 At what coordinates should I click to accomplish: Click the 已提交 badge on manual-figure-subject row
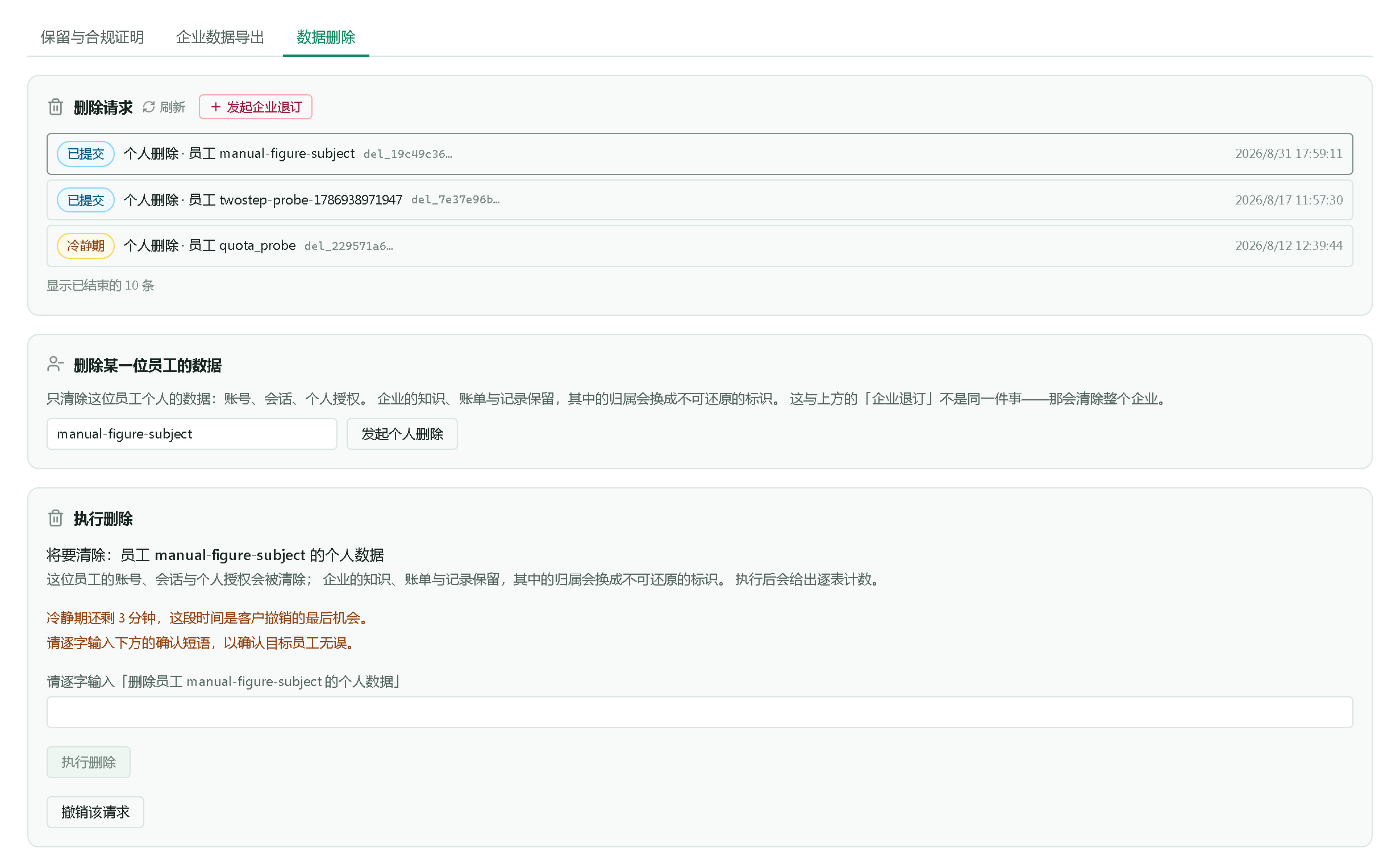point(85,154)
